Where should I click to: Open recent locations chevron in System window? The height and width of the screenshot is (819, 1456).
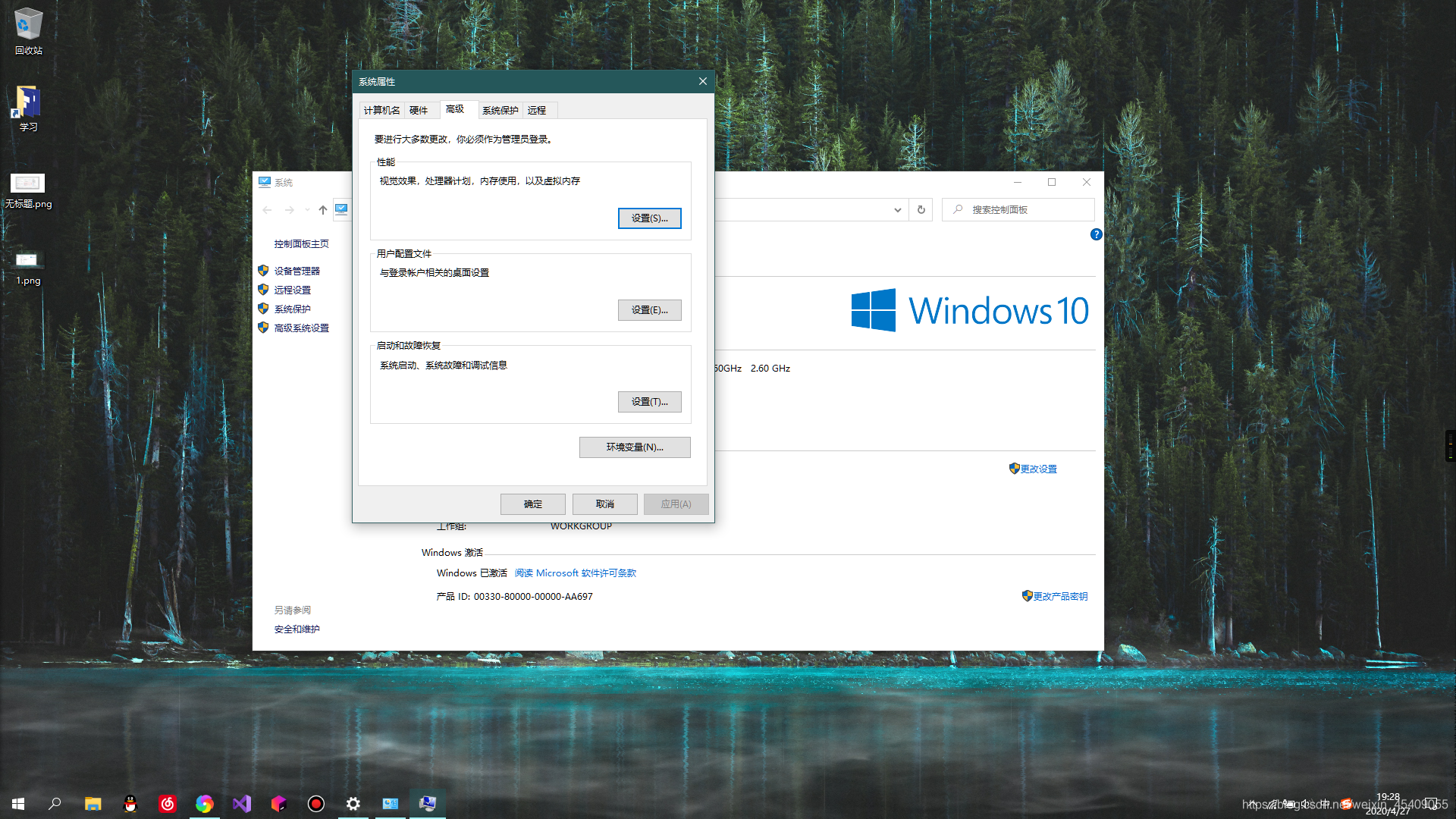(307, 210)
